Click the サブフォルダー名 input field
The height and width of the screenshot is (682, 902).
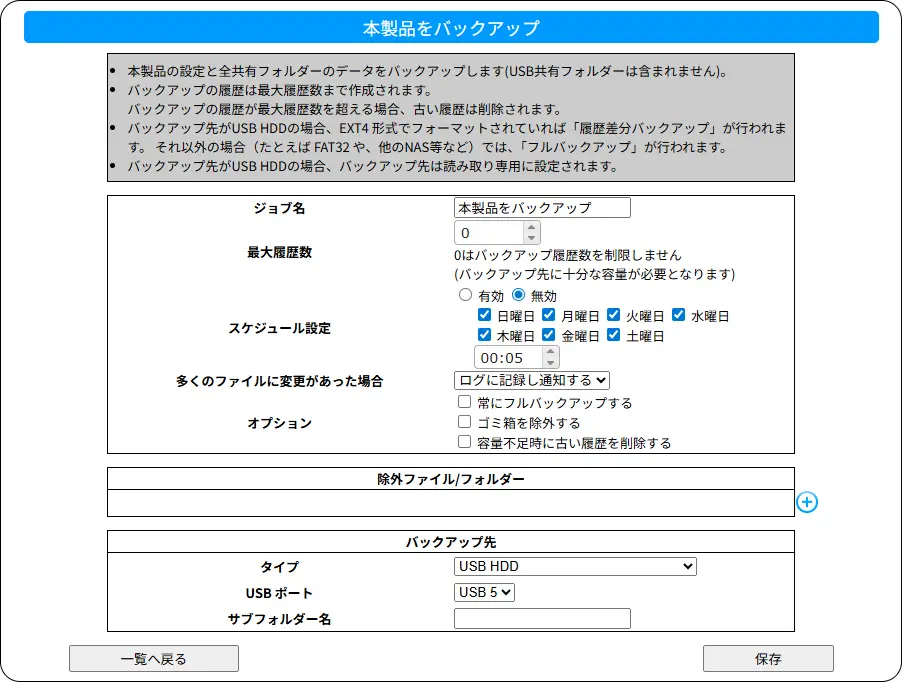[542, 618]
